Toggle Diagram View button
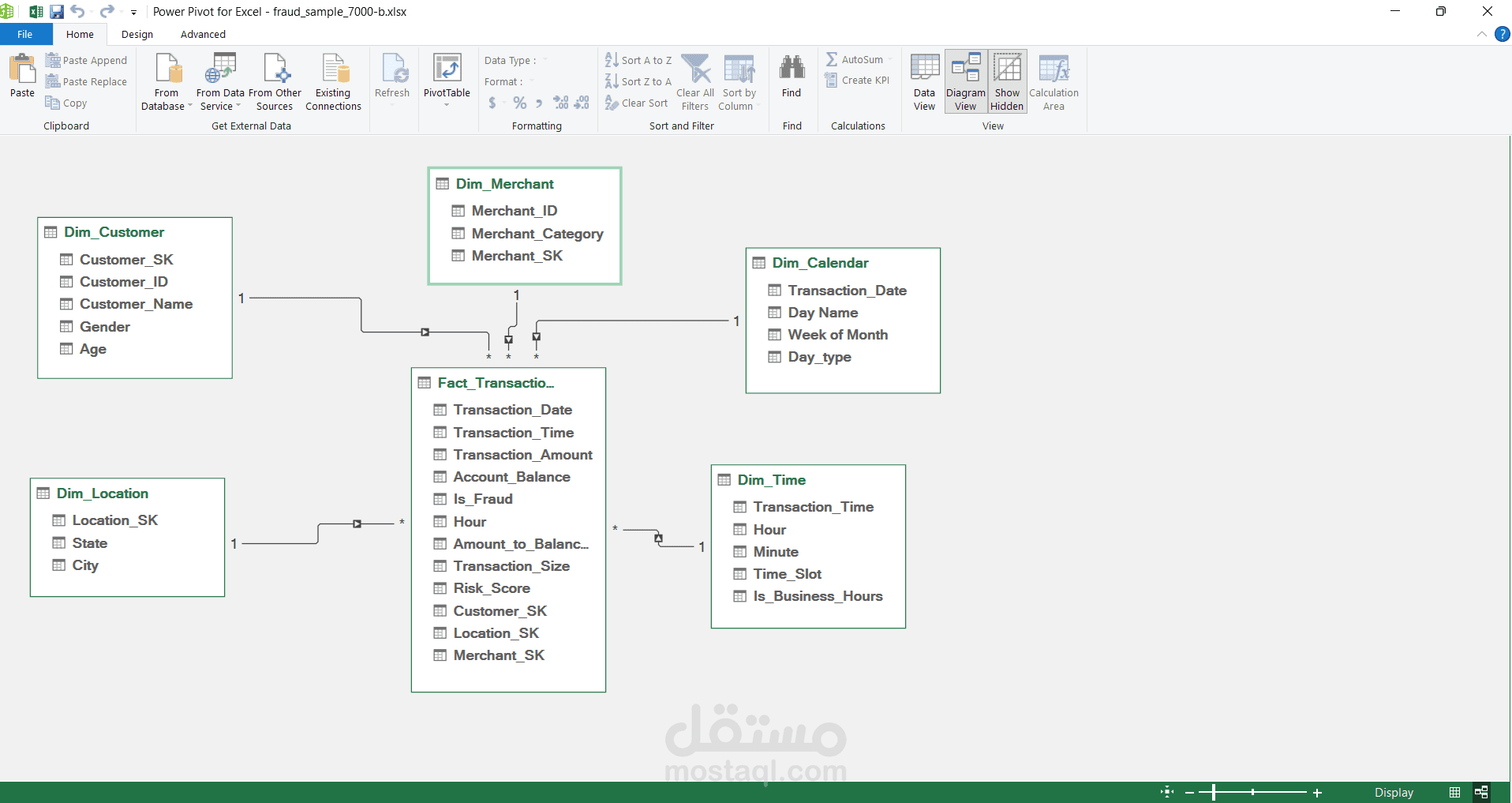This screenshot has height=803, width=1512. 966,82
